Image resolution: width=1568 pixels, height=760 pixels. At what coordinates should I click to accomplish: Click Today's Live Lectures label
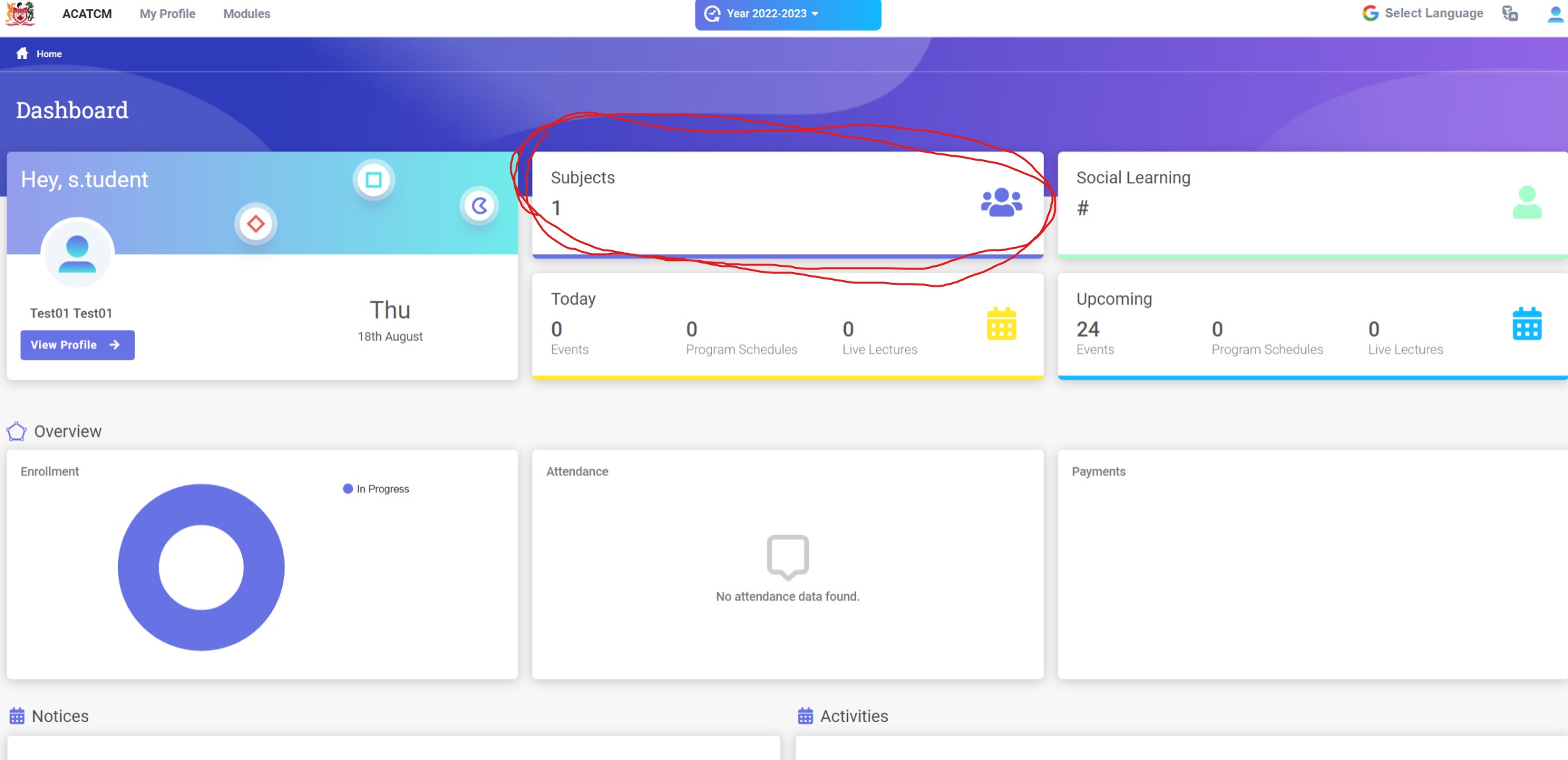(880, 350)
